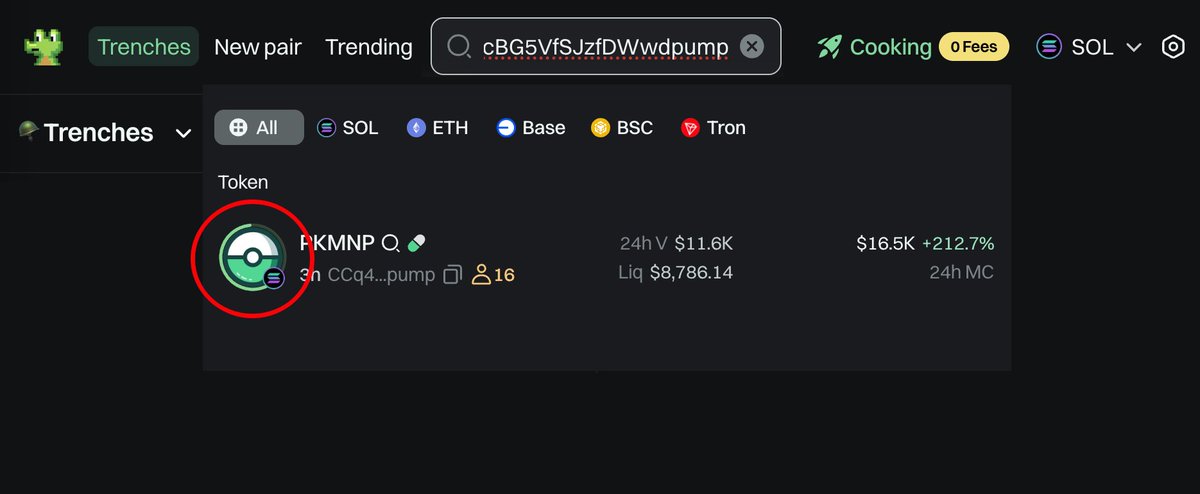
Task: Switch to the New pair tab
Action: 258,47
